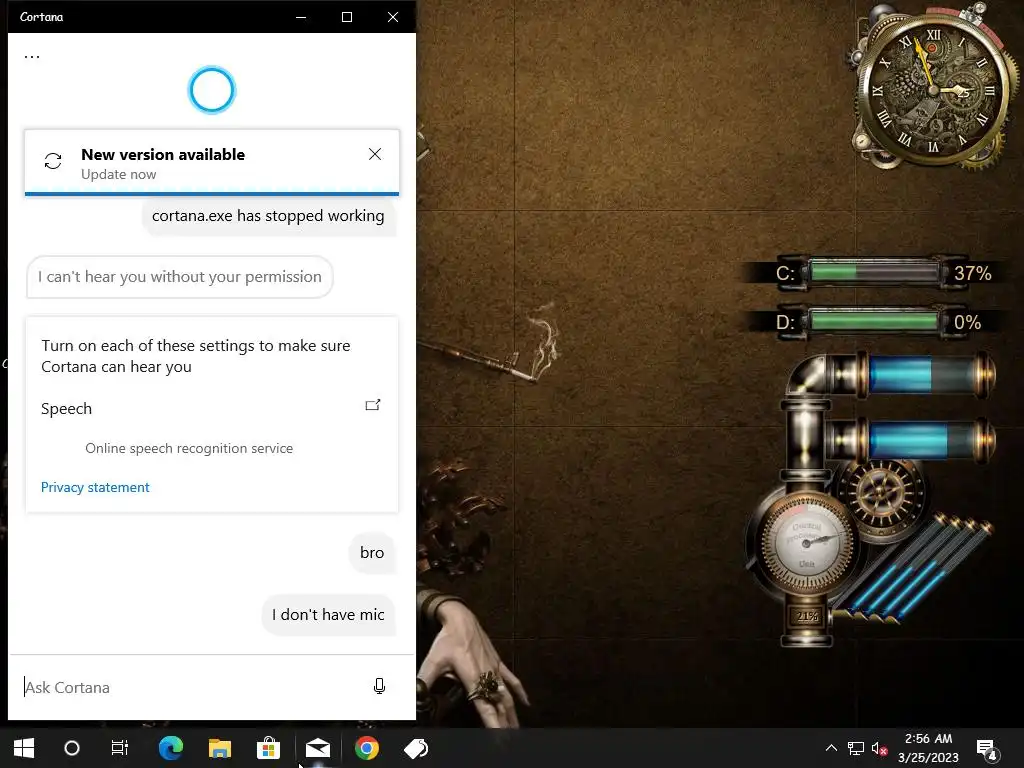
Task: Select the 'bro' chat message
Action: click(x=372, y=552)
